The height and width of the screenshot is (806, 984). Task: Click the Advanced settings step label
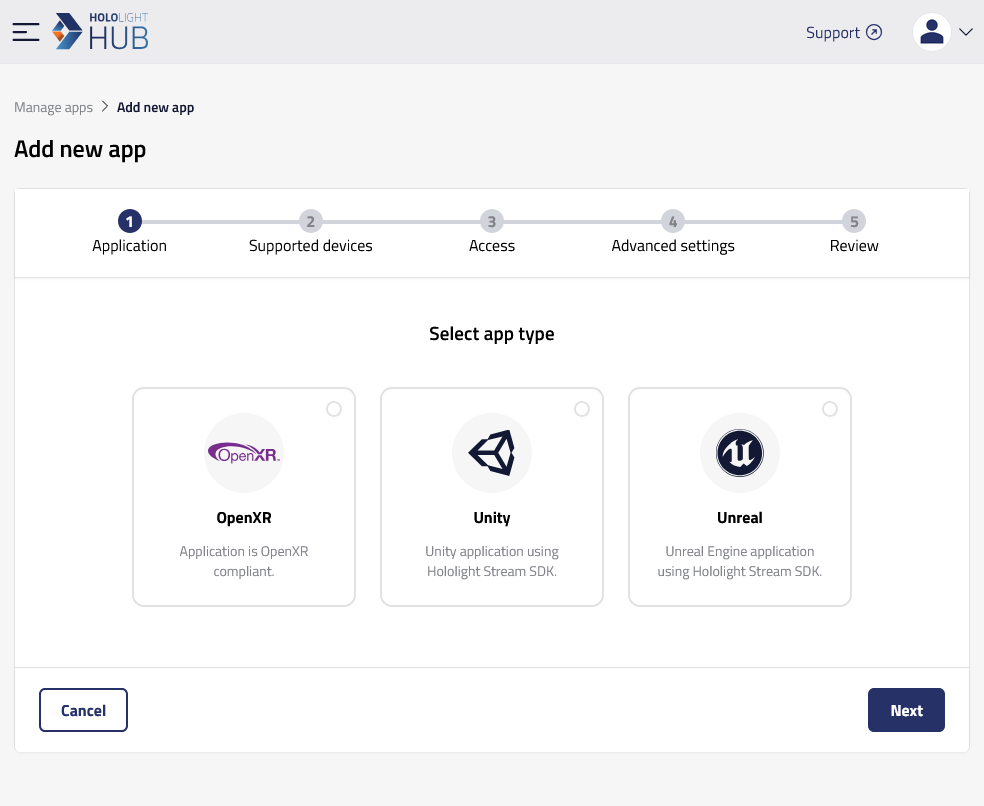coord(673,246)
